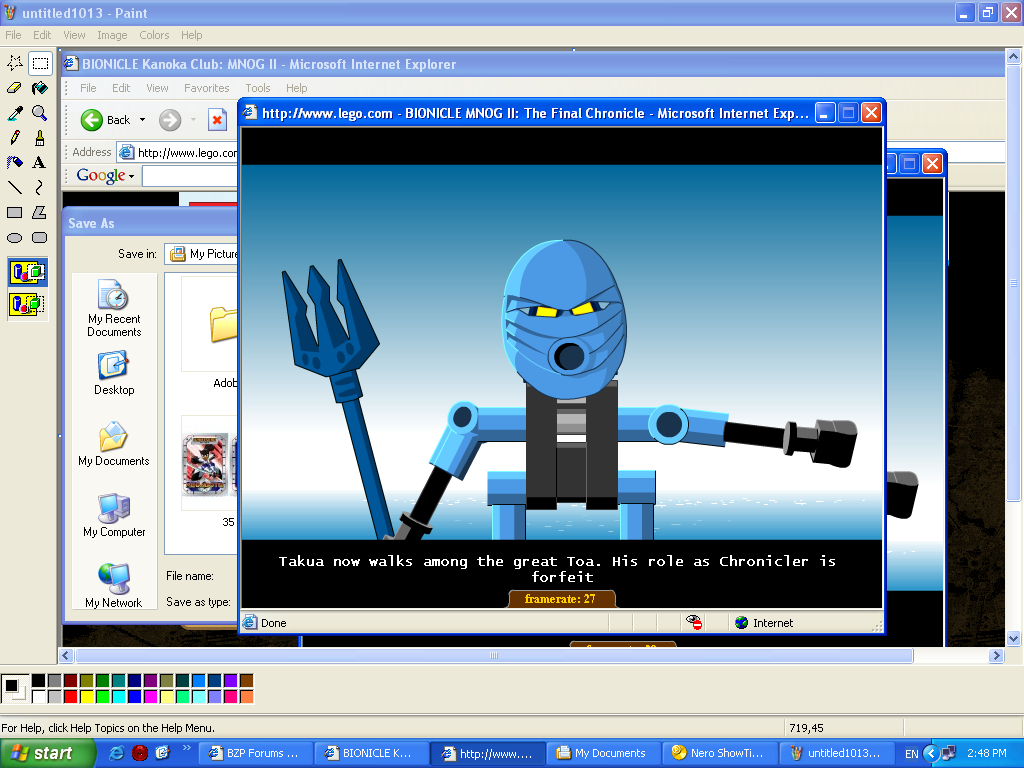
Task: Click the horizontal scrollbar right arrow
Action: click(x=996, y=656)
